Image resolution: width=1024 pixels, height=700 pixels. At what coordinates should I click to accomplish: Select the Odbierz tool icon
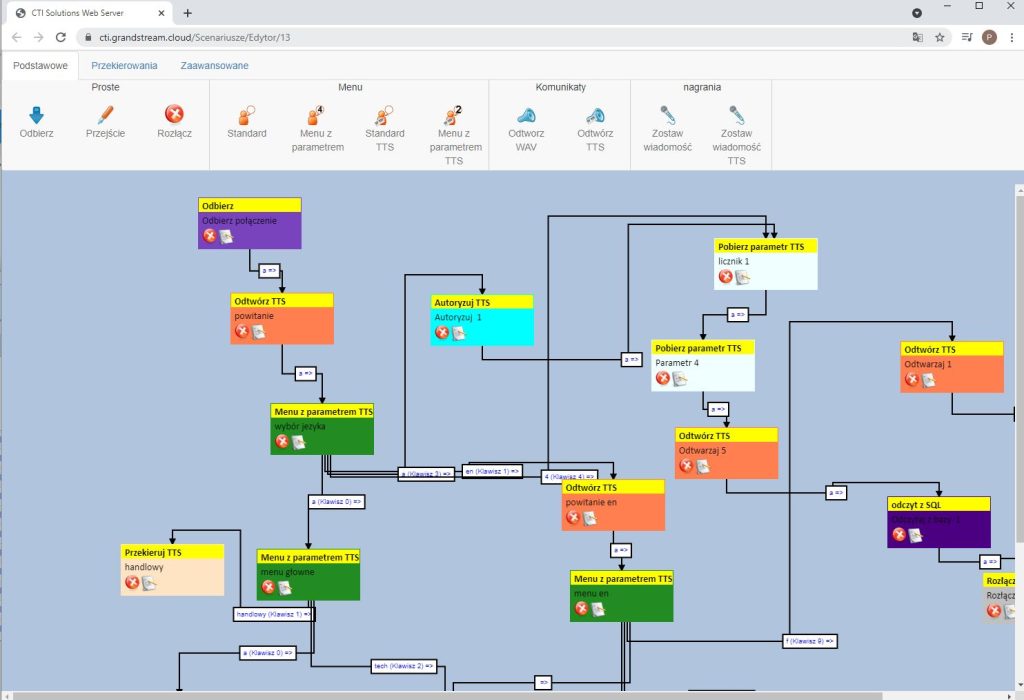(x=37, y=114)
